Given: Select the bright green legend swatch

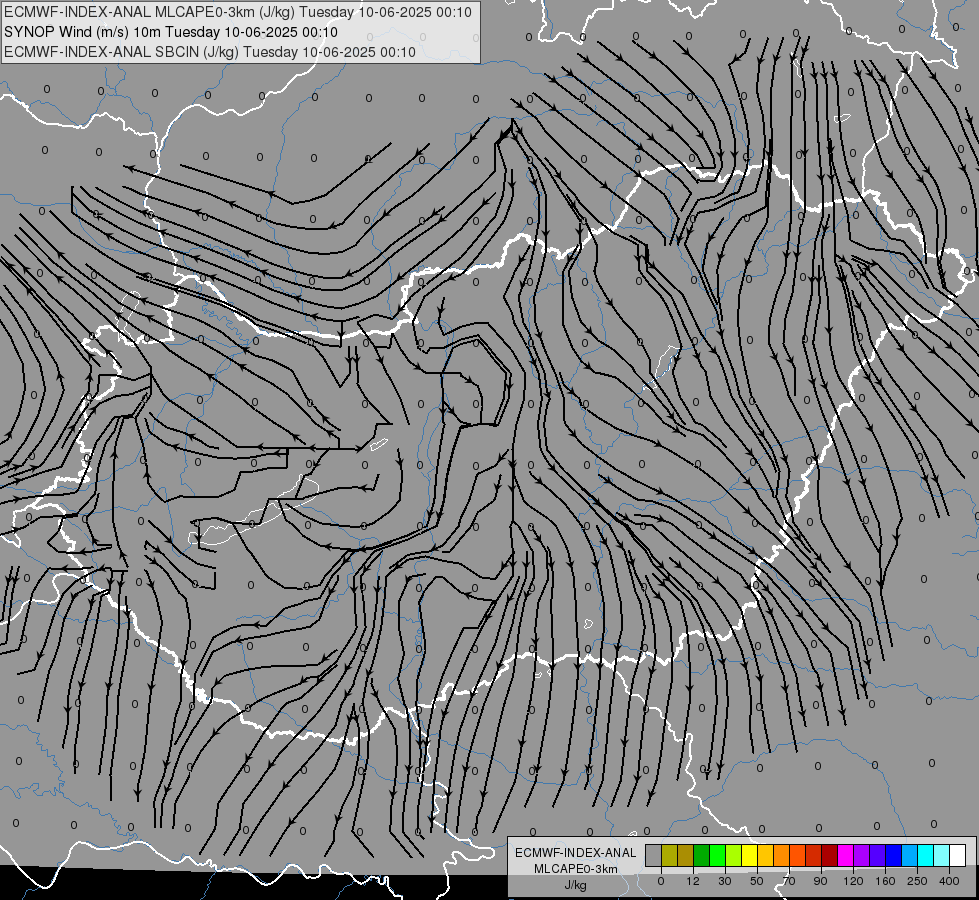Looking at the screenshot, I should 717,855.
